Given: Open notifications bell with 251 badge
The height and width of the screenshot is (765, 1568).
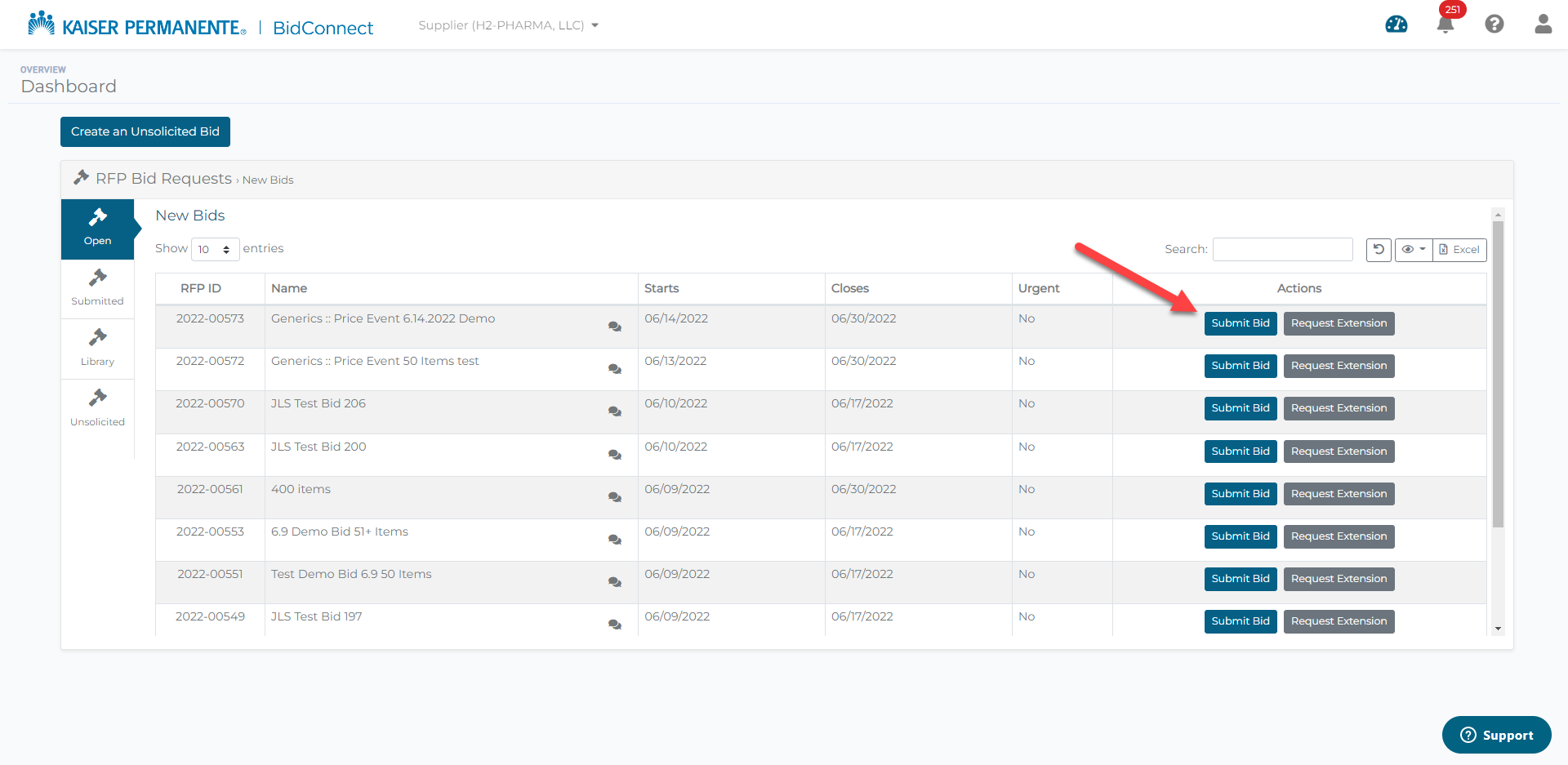Looking at the screenshot, I should point(1445,24).
